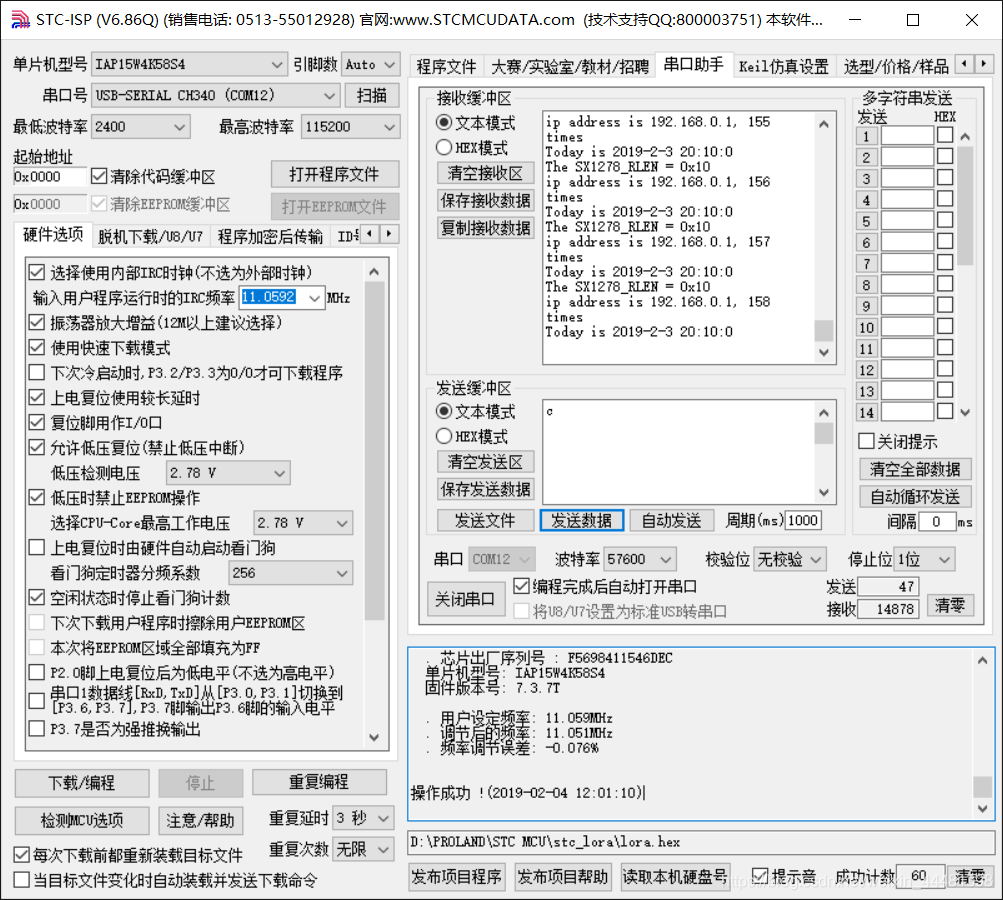Click the STC-ISP application icon in the title bar
The image size is (1003, 900).
click(21, 18)
